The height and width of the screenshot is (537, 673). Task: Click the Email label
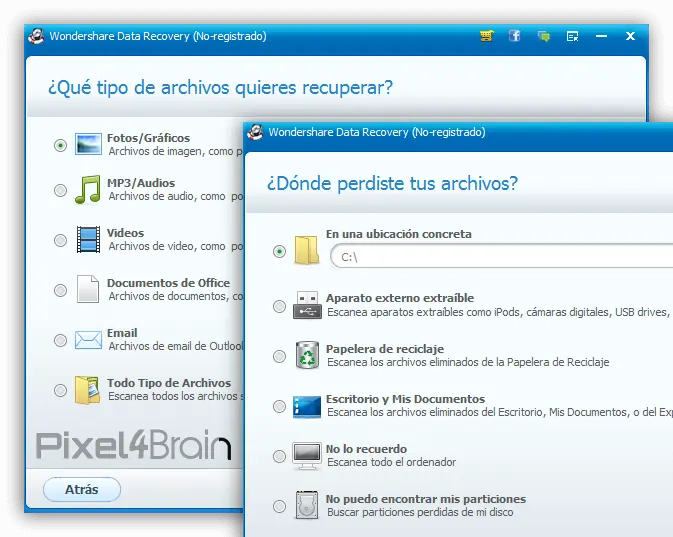[x=122, y=333]
